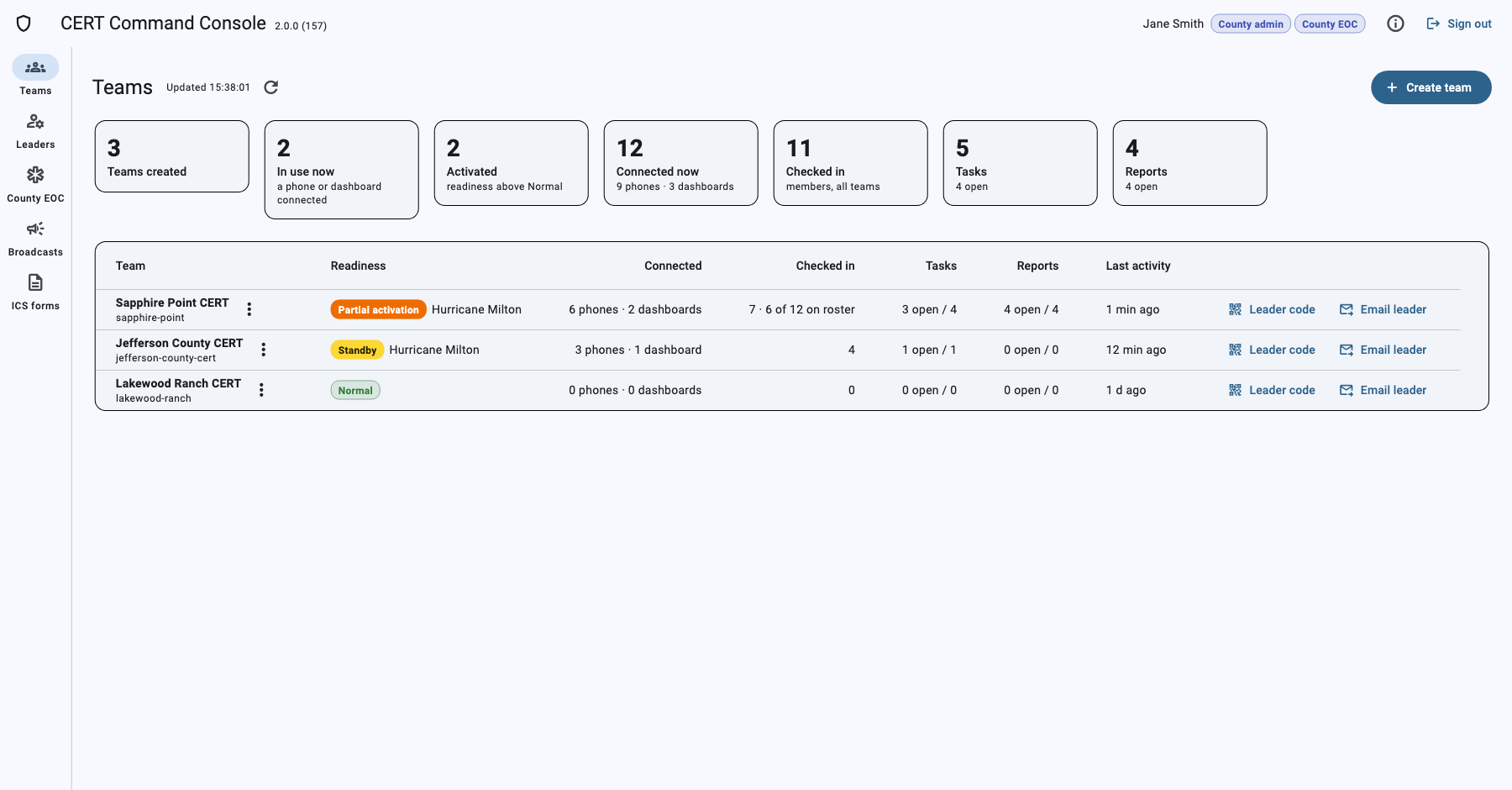Open more options for Lakewood Ranch CERT
The image size is (1512, 790).
262,390
